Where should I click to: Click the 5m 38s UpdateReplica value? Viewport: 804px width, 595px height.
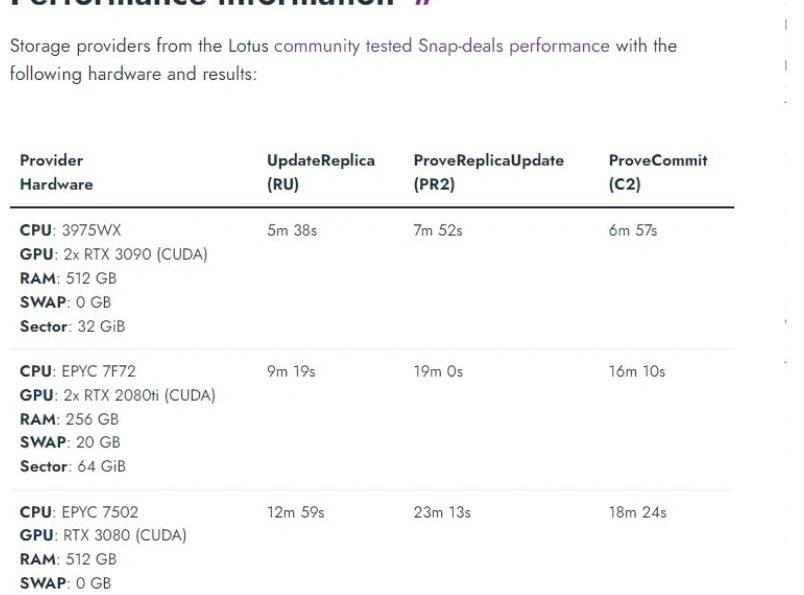(291, 230)
